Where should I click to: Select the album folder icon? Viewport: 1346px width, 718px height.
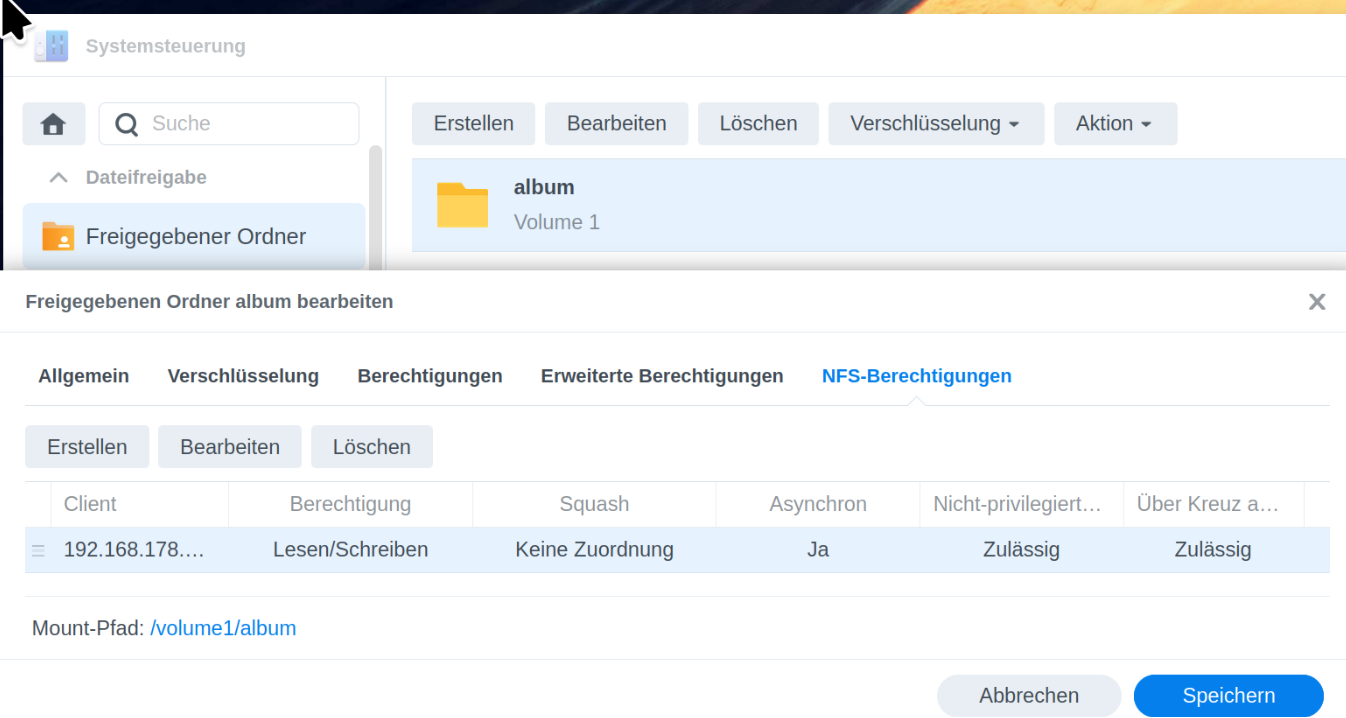click(462, 205)
